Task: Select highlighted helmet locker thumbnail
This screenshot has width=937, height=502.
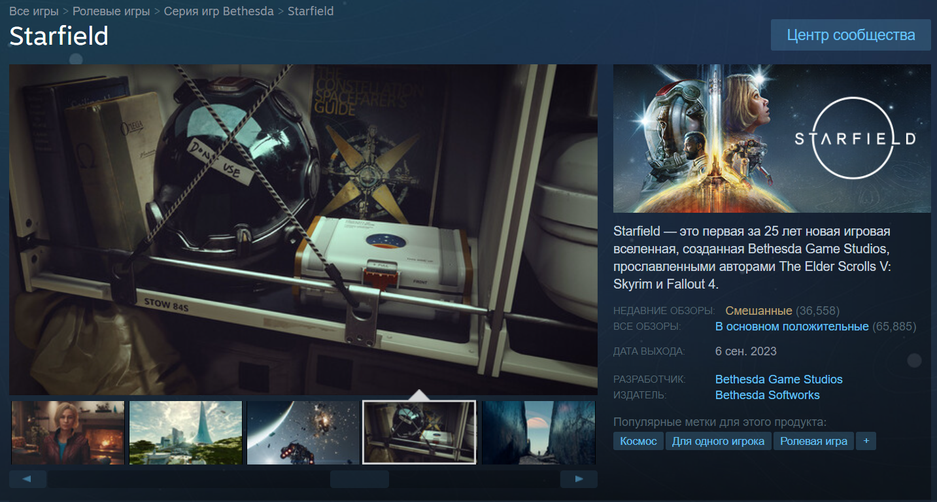Action: click(x=419, y=433)
